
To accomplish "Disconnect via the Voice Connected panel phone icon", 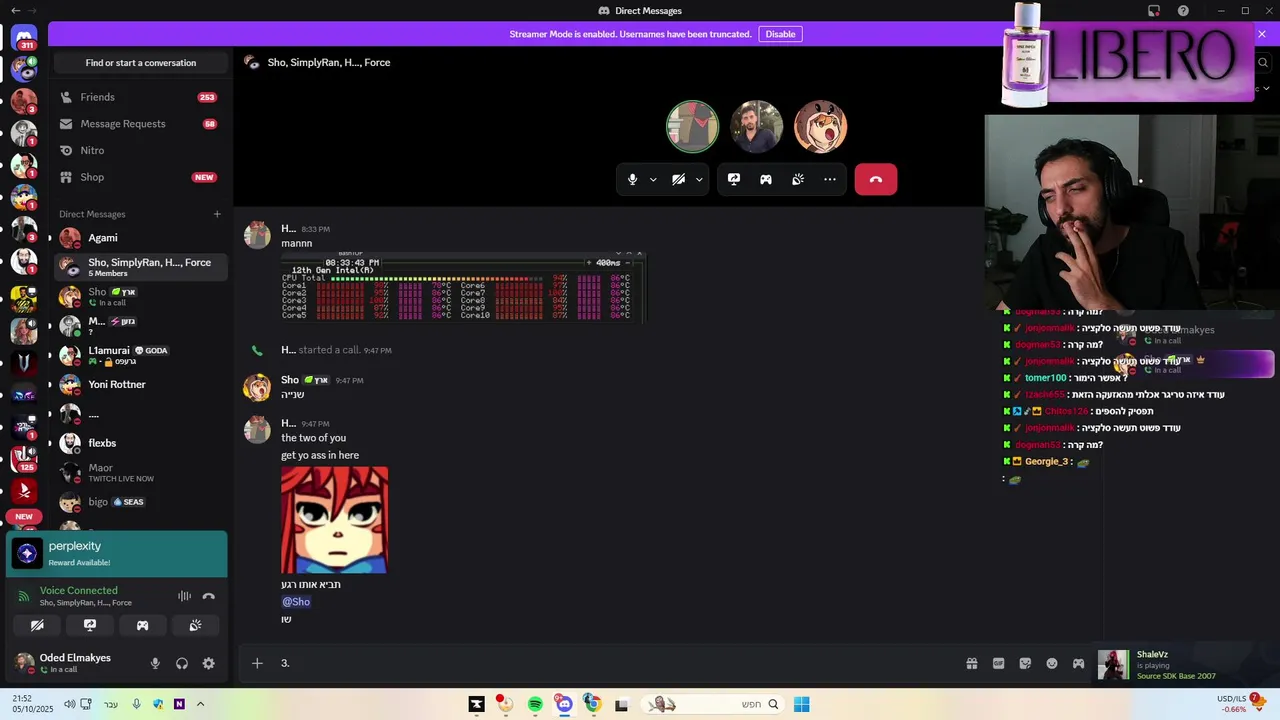I will click(x=209, y=596).
